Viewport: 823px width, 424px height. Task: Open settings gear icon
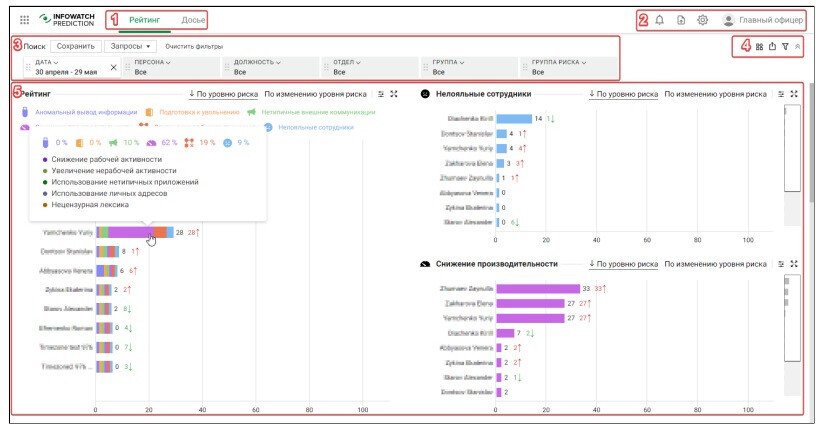703,20
